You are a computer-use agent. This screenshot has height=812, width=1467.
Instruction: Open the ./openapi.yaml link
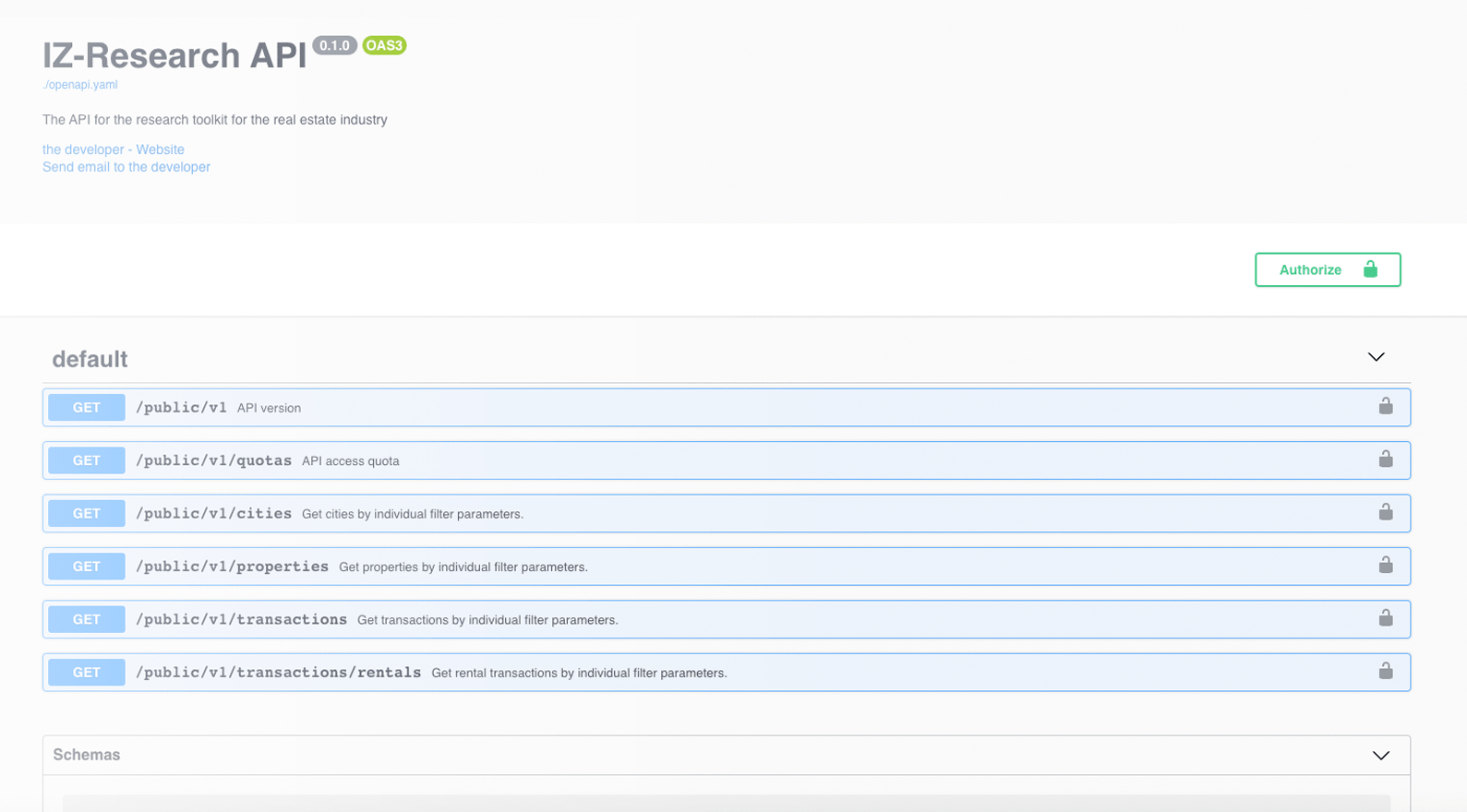coord(79,85)
